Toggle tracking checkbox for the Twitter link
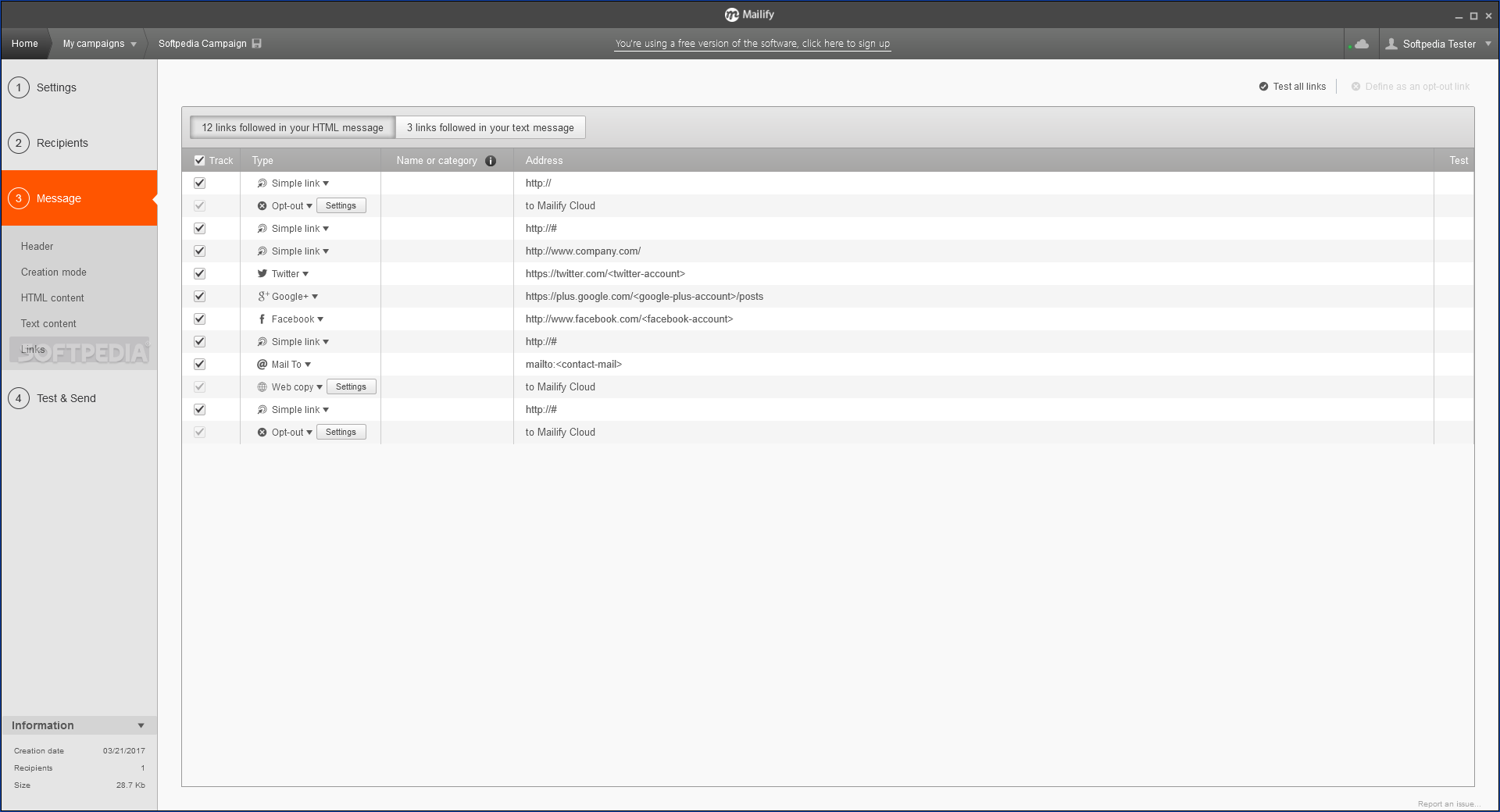Viewport: 1500px width, 812px height. pyautogui.click(x=199, y=274)
